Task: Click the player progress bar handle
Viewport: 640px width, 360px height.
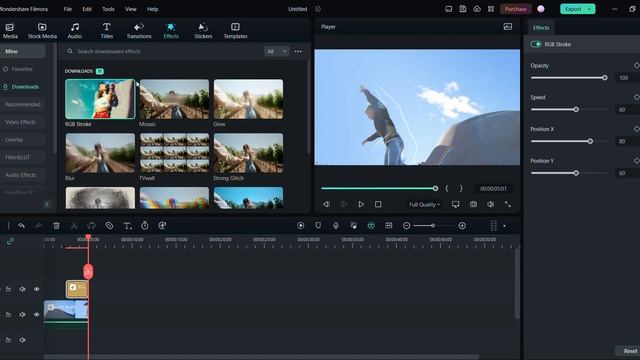Action: pyautogui.click(x=435, y=188)
